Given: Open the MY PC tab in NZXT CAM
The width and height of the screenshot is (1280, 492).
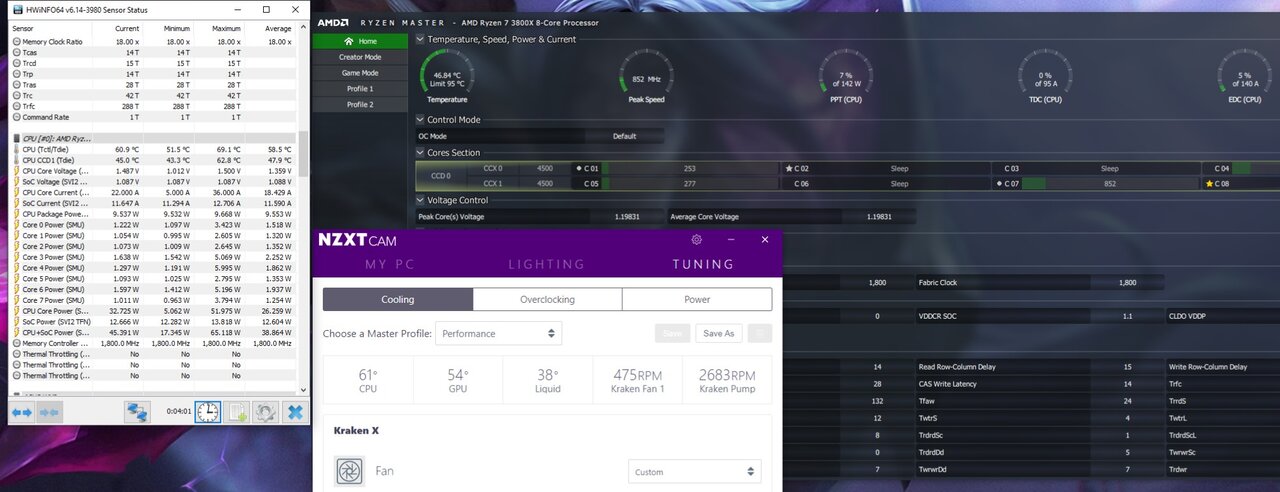Looking at the screenshot, I should click(x=390, y=265).
